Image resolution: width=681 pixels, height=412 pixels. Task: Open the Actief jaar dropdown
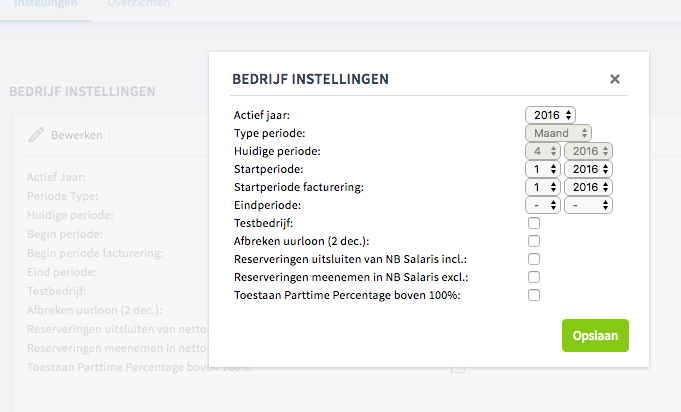coord(550,115)
